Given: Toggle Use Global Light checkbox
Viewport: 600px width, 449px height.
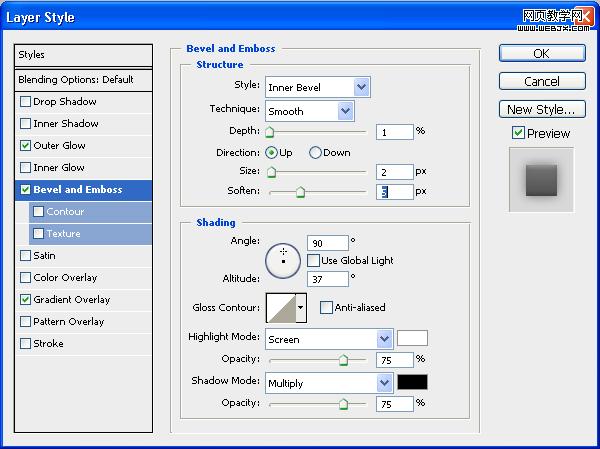Looking at the screenshot, I should click(x=313, y=261).
